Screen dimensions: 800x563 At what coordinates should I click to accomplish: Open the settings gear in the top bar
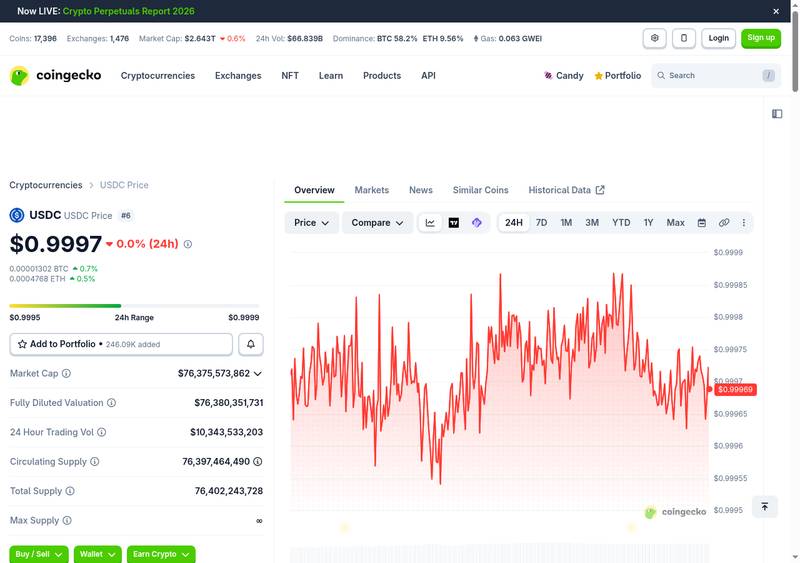click(x=655, y=38)
